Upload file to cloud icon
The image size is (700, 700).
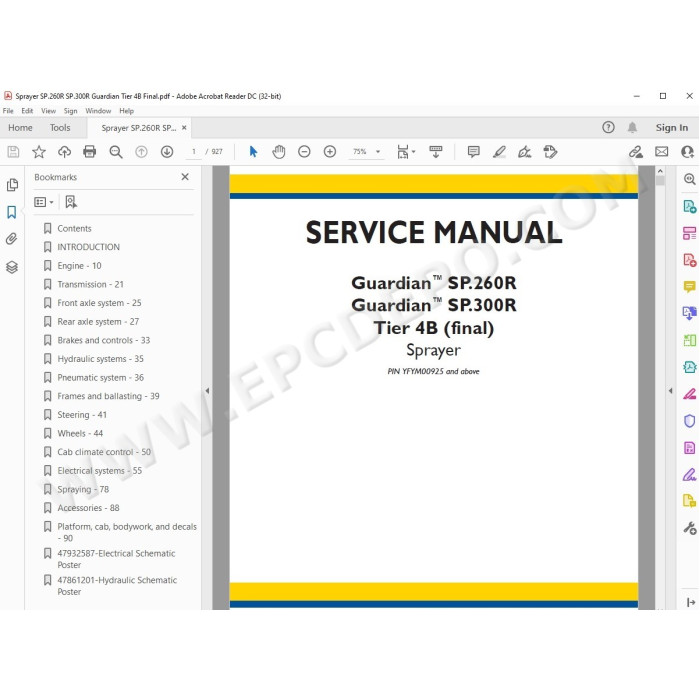64,152
